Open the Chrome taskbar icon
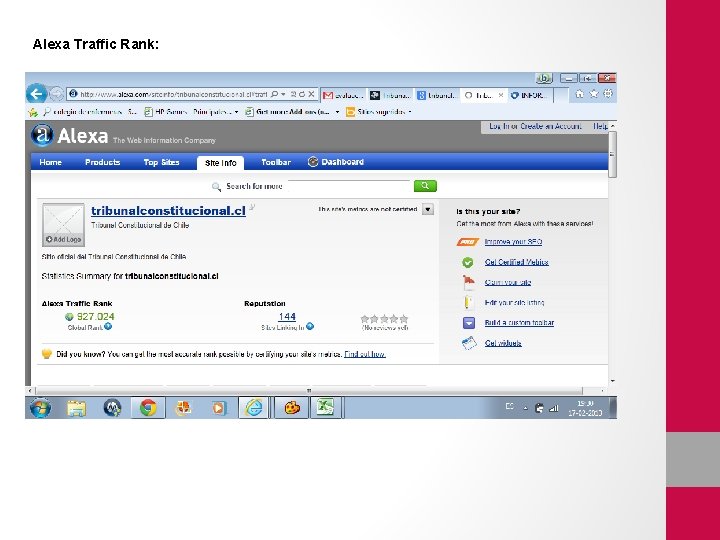This screenshot has height=540, width=720. click(148, 408)
